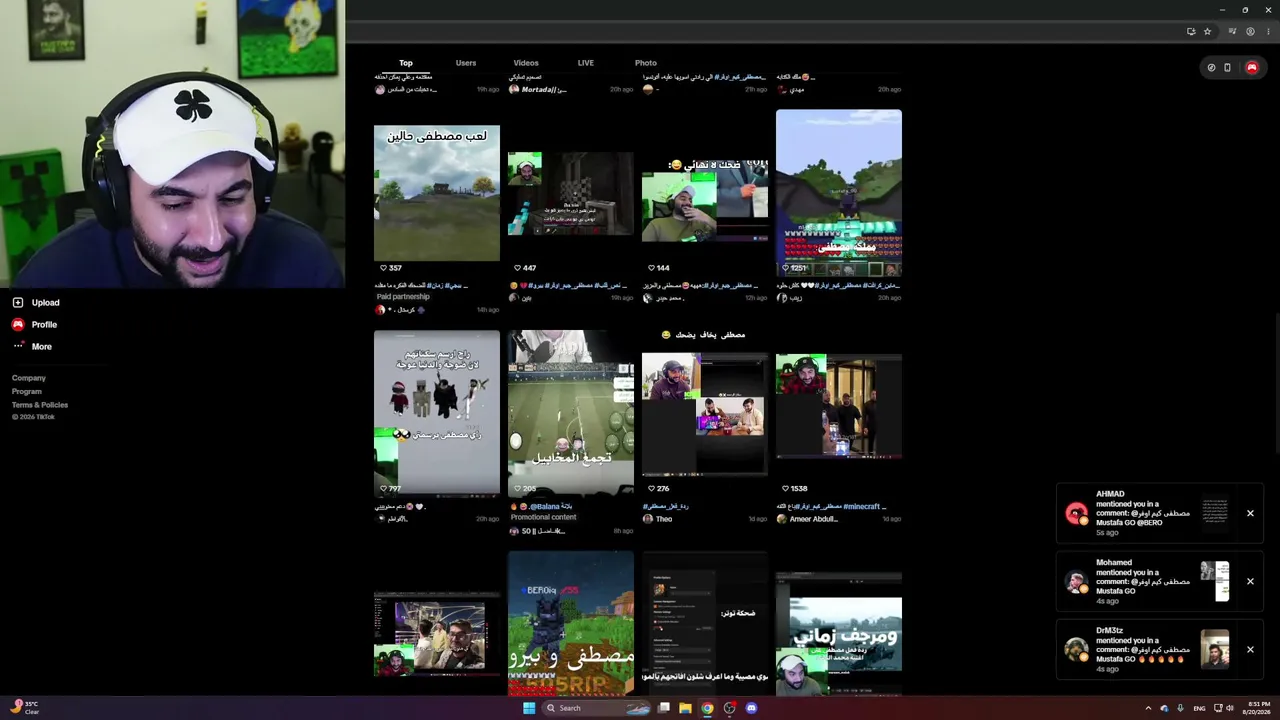Open File Explorer from the taskbar
1280x720 pixels.
tap(685, 708)
